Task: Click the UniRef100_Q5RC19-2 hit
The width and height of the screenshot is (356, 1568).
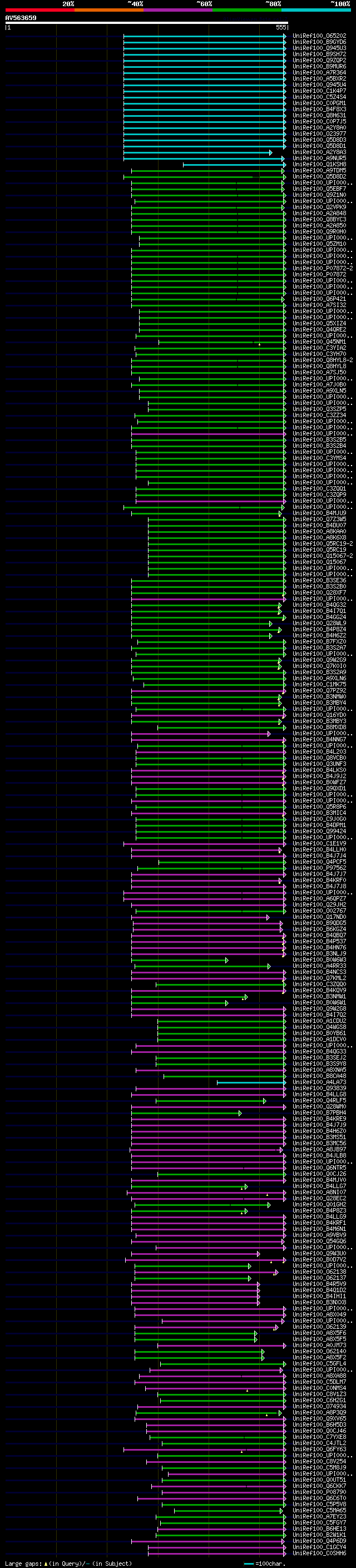Action: pyautogui.click(x=323, y=543)
